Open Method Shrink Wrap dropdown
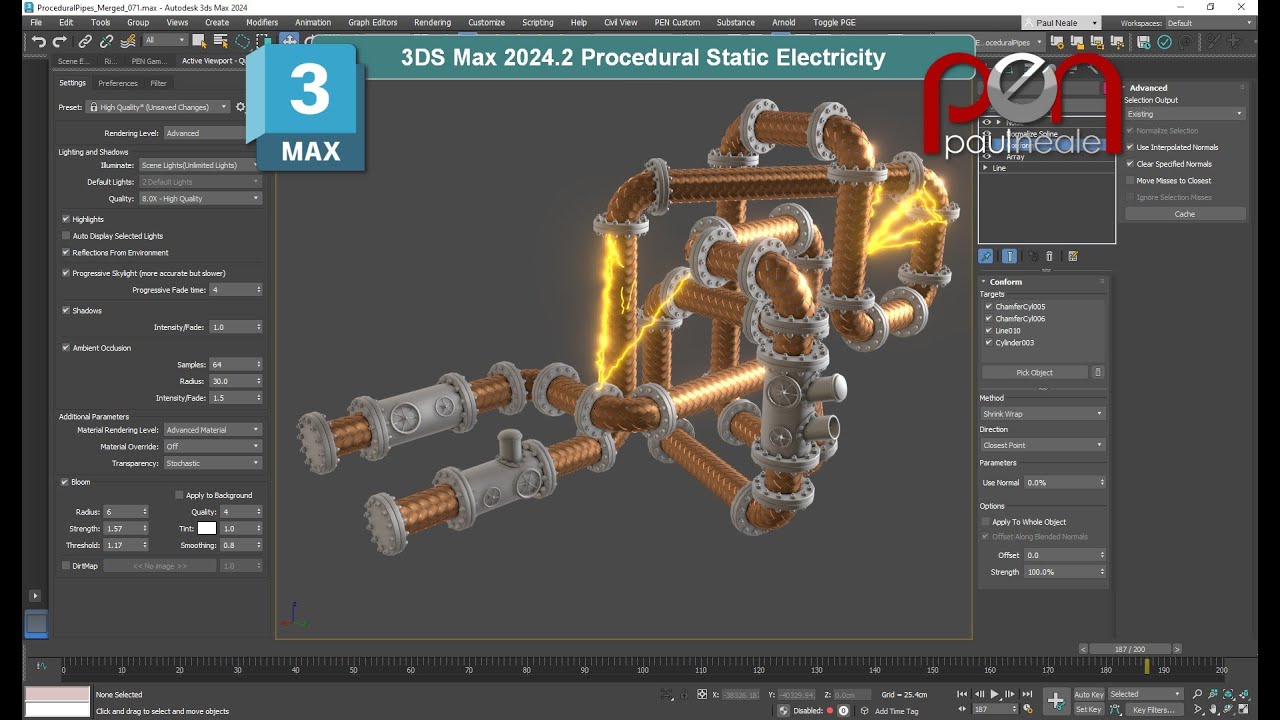The image size is (1280, 720). click(x=1042, y=414)
